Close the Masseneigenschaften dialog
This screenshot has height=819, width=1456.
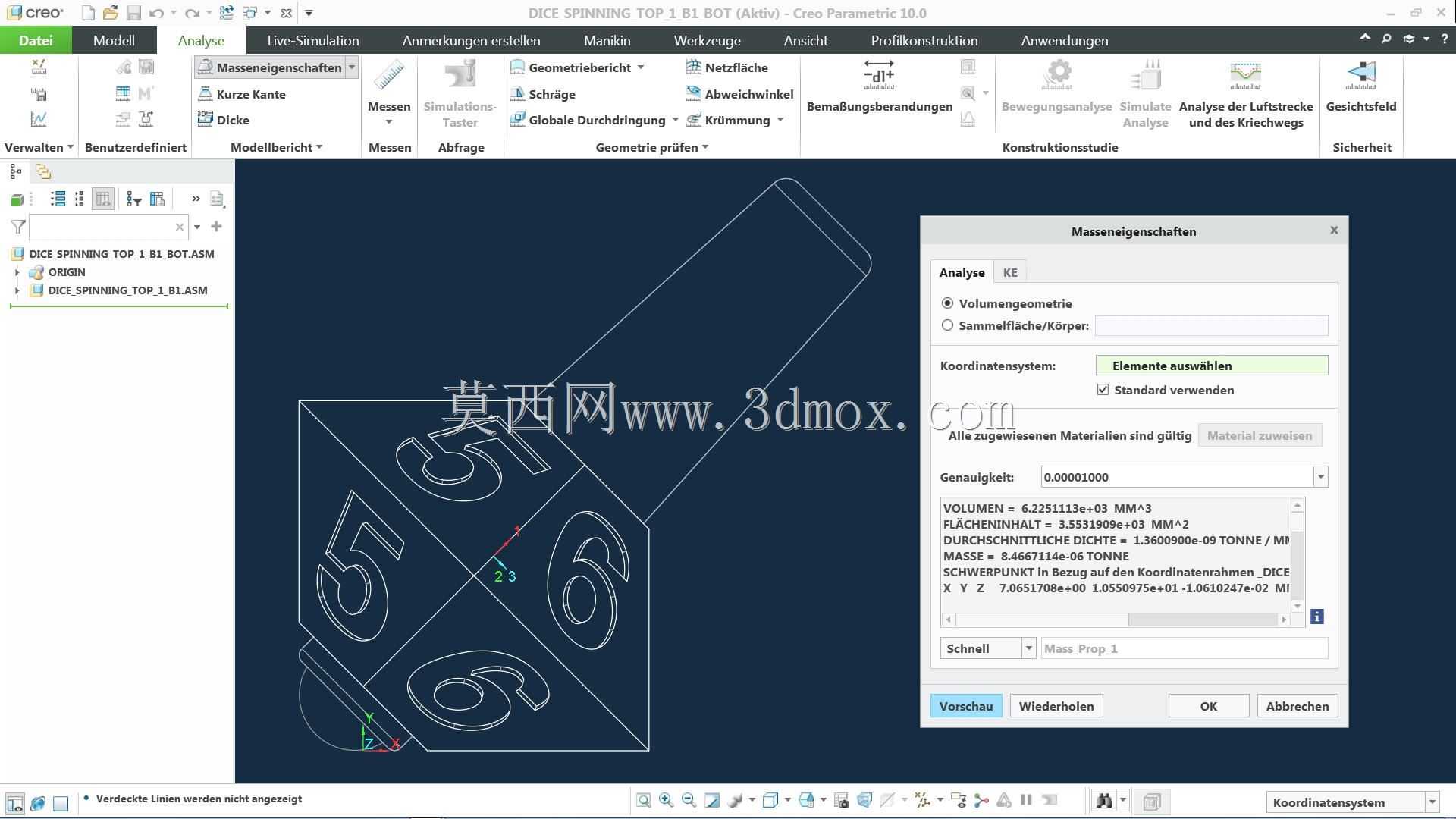click(x=1334, y=231)
